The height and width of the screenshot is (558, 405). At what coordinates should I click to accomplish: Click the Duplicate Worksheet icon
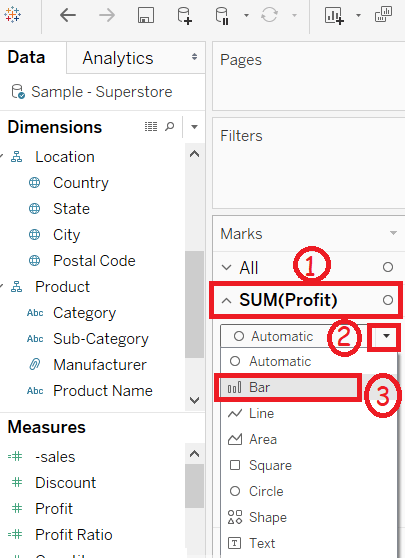click(383, 15)
